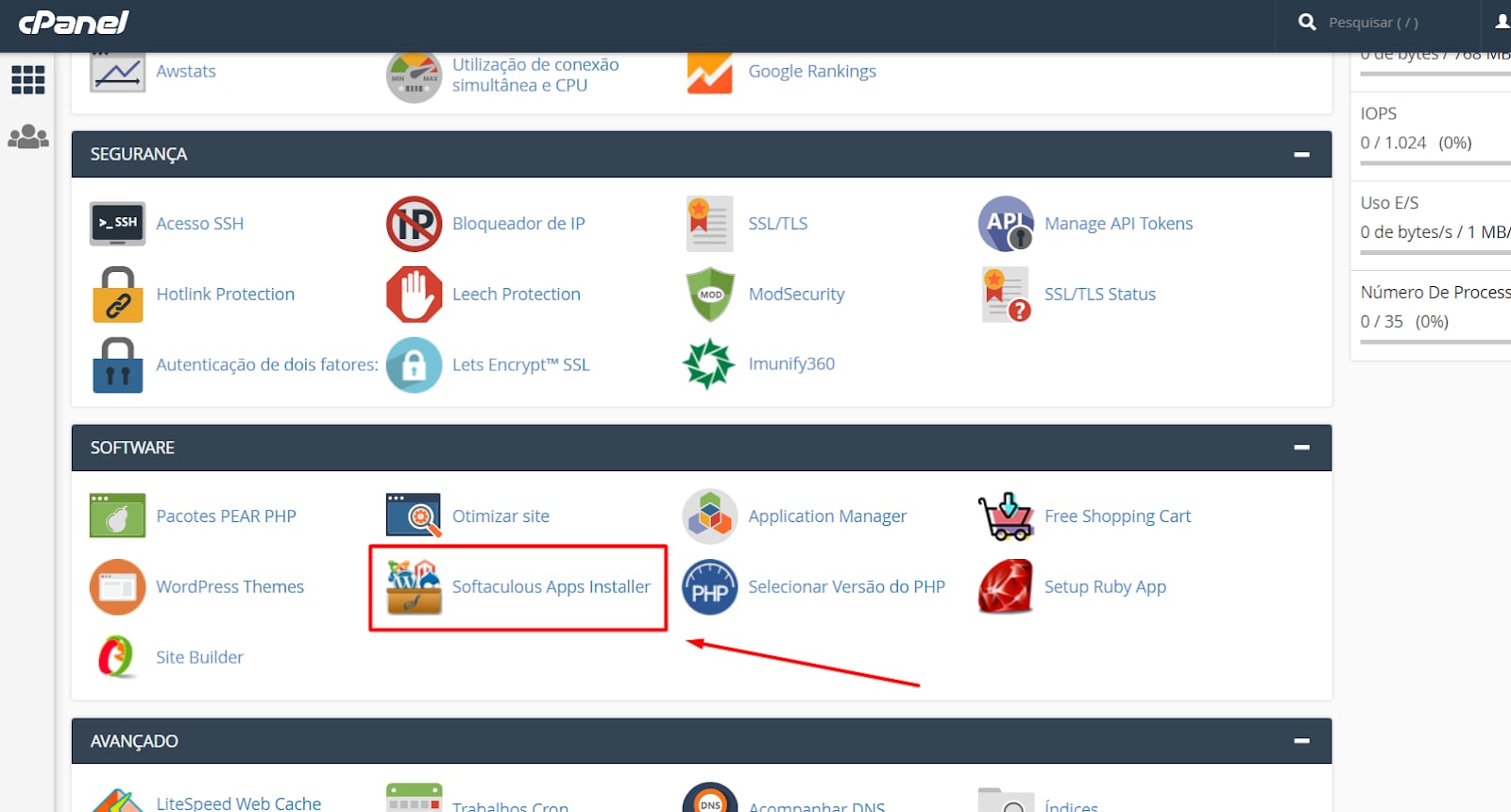The height and width of the screenshot is (812, 1511).
Task: Open the Selecionar Versão do PHP icon
Action: pyautogui.click(x=710, y=586)
